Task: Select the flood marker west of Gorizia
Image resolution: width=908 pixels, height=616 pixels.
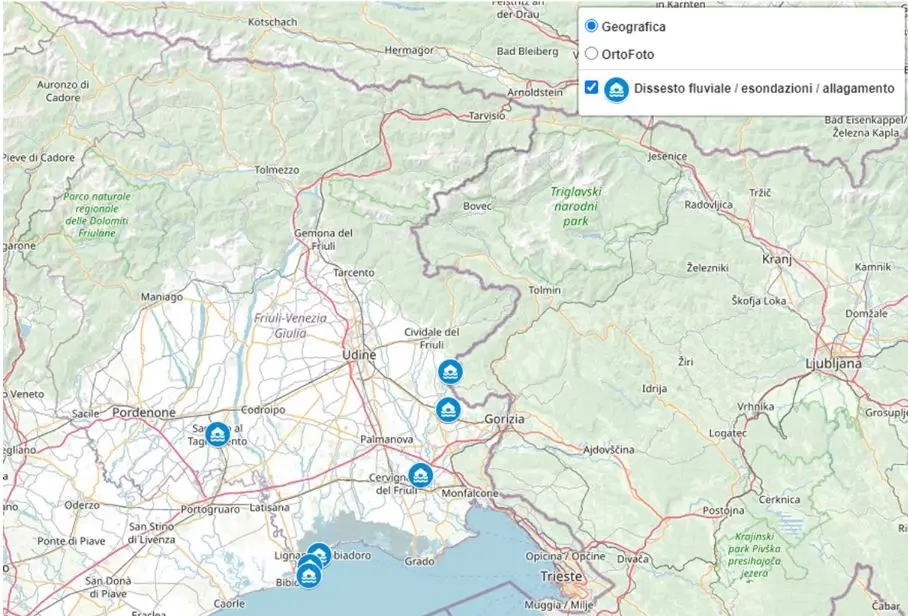Action: 448,410
